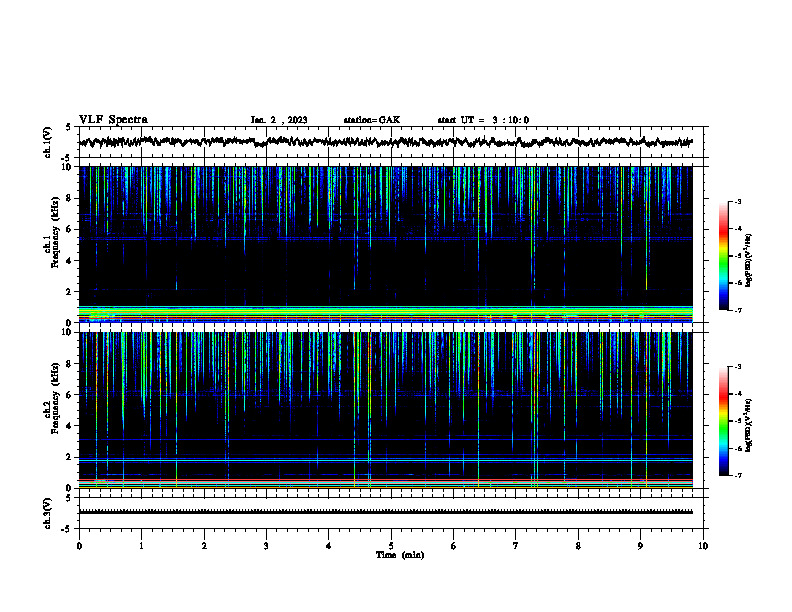The width and height of the screenshot is (792, 612).
Task: Click the 10 minute tick on time axis
Action: click(x=703, y=546)
